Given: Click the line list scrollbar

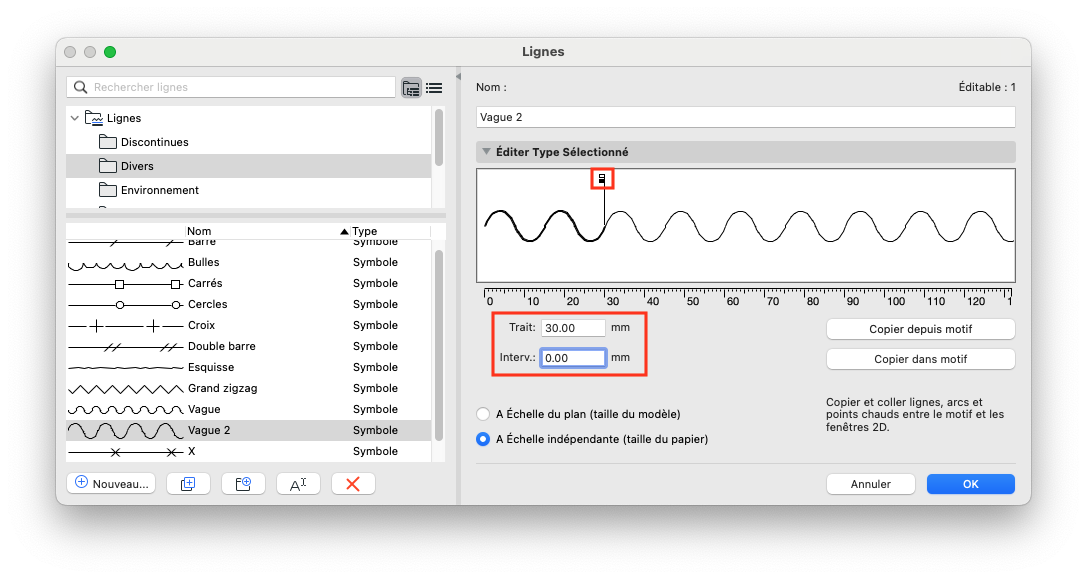Looking at the screenshot, I should click(x=438, y=345).
